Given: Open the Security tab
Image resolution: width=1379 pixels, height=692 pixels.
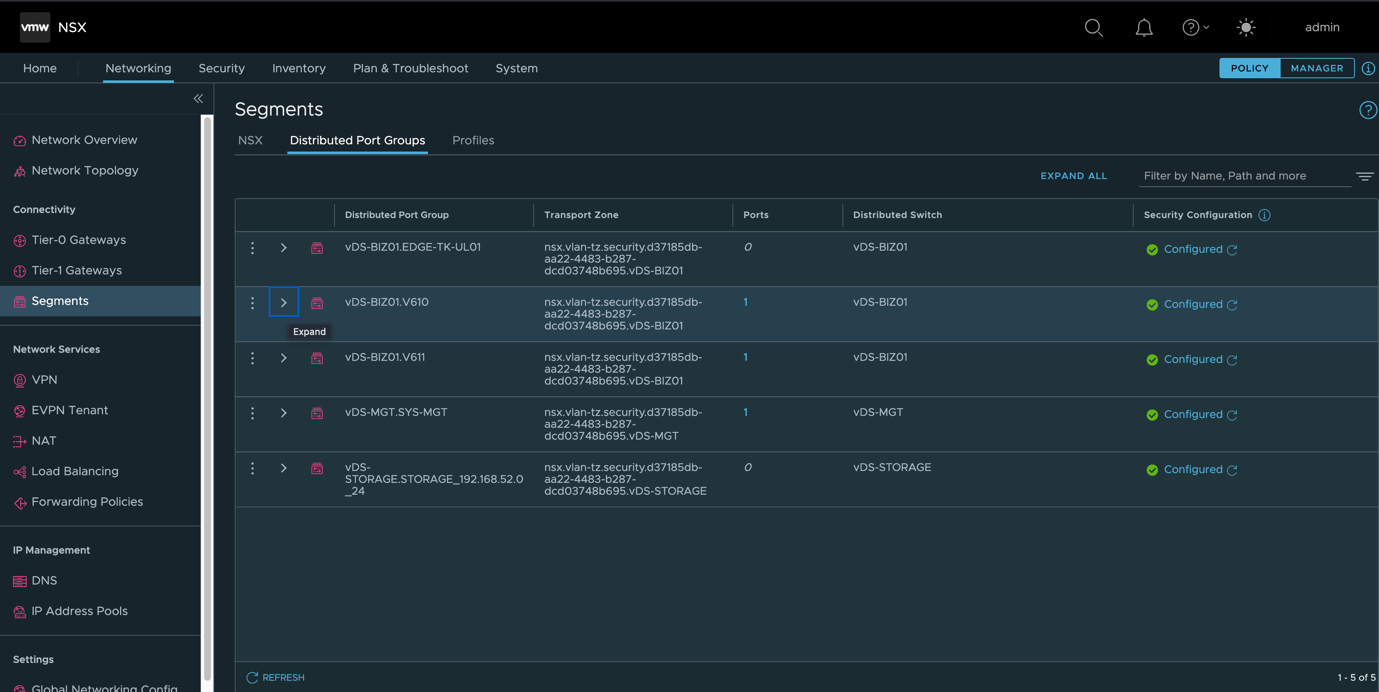Looking at the screenshot, I should pos(221,68).
